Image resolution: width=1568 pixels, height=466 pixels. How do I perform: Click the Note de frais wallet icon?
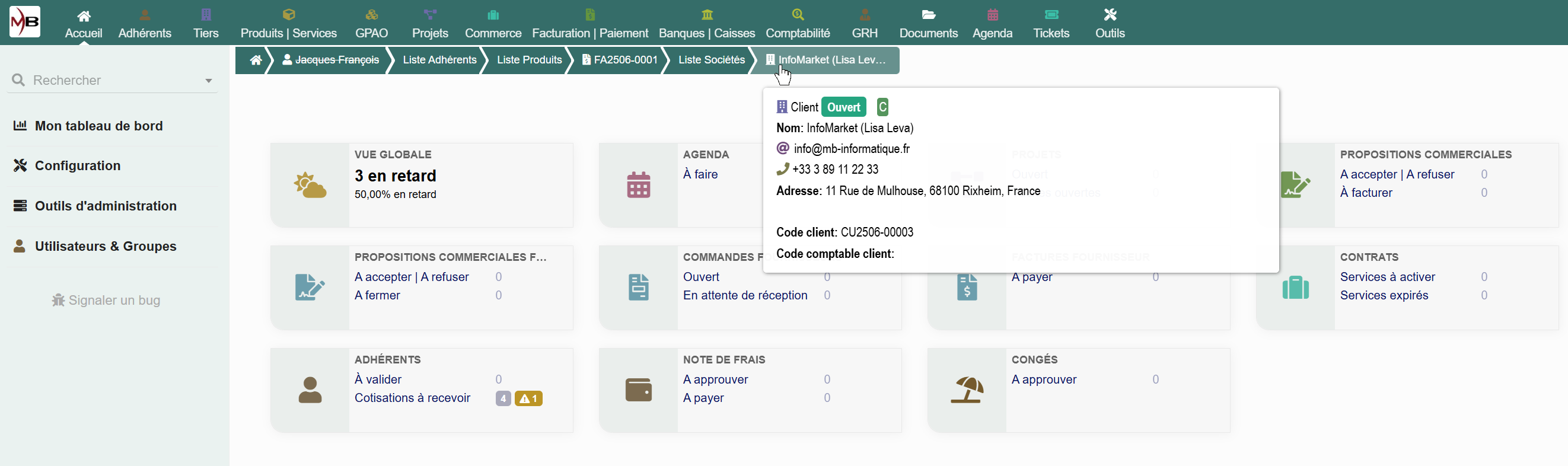click(x=639, y=390)
